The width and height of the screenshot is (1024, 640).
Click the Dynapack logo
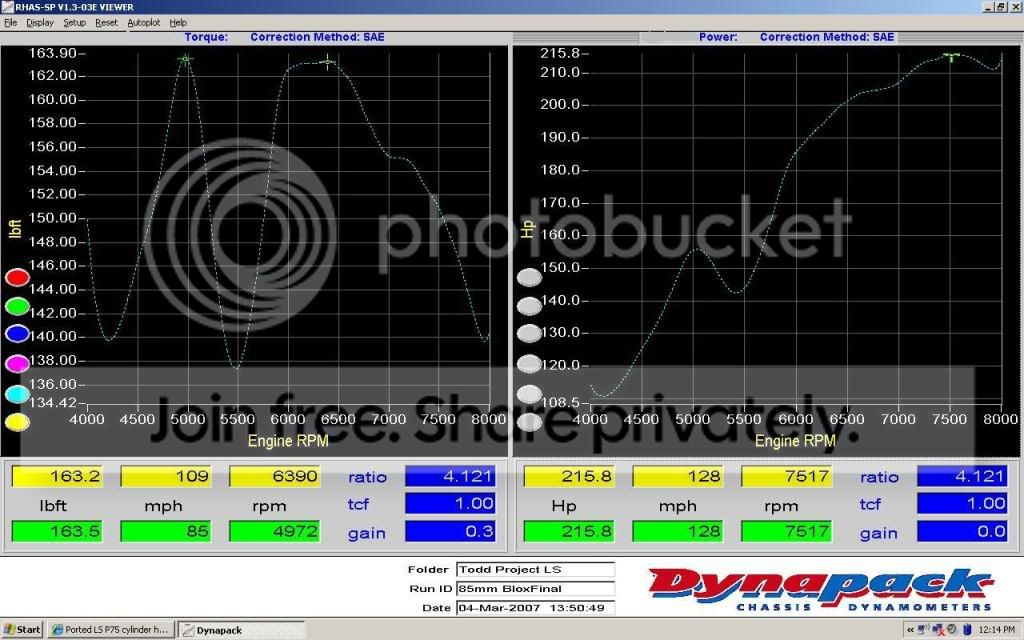click(820, 590)
